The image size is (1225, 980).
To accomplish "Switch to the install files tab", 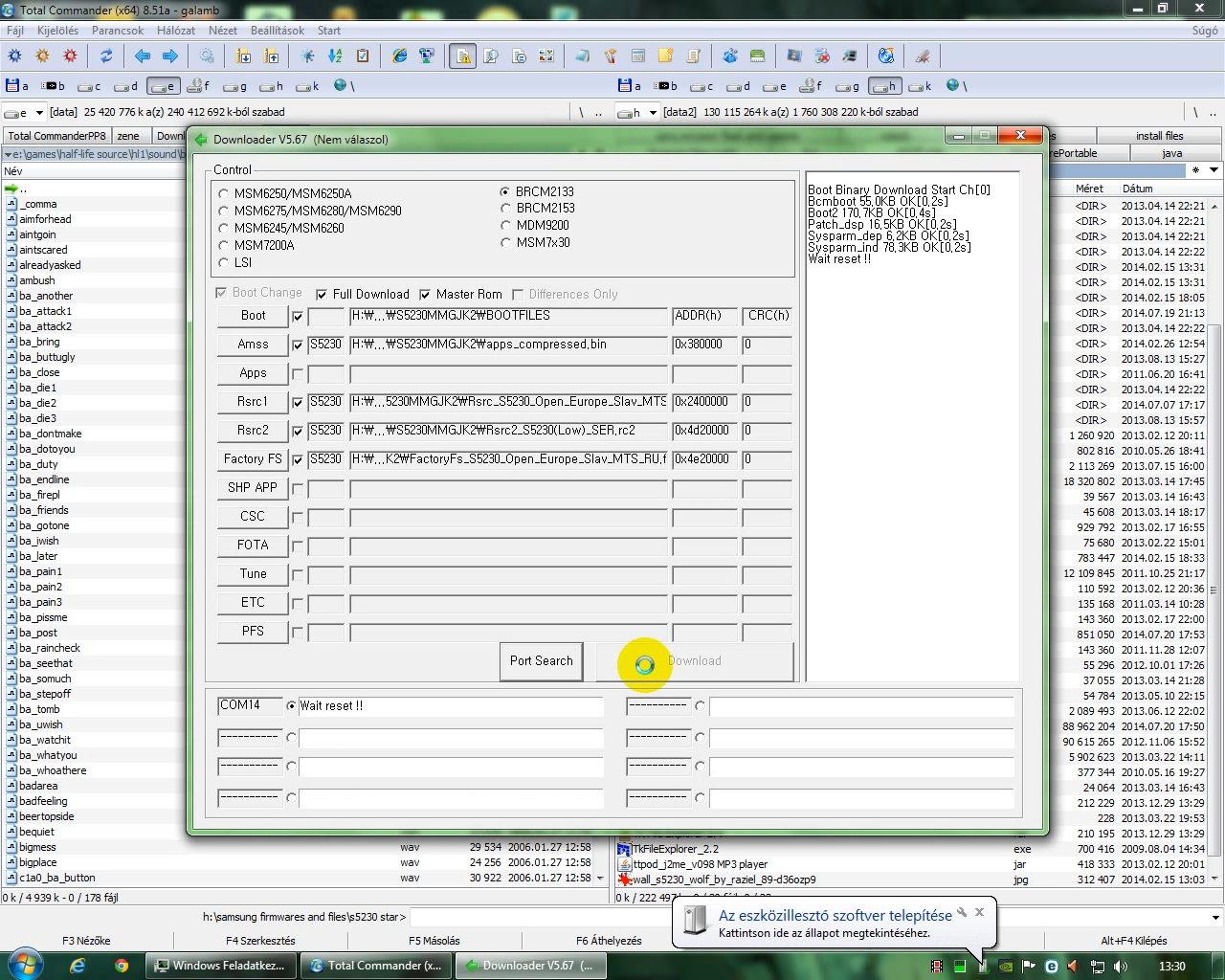I will (1159, 136).
